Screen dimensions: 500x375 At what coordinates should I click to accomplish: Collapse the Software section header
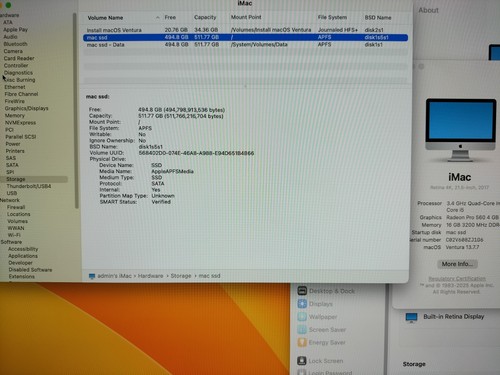point(11,242)
